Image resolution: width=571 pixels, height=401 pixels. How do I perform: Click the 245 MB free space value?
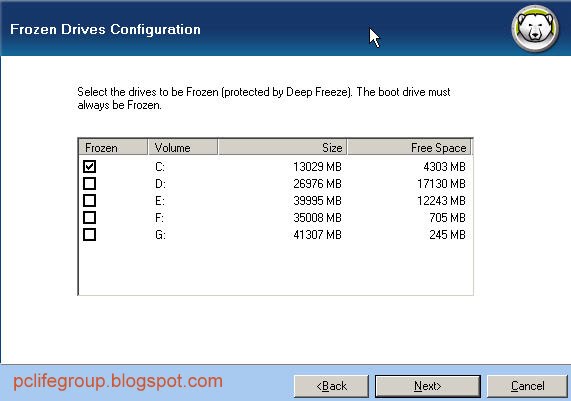tap(447, 235)
